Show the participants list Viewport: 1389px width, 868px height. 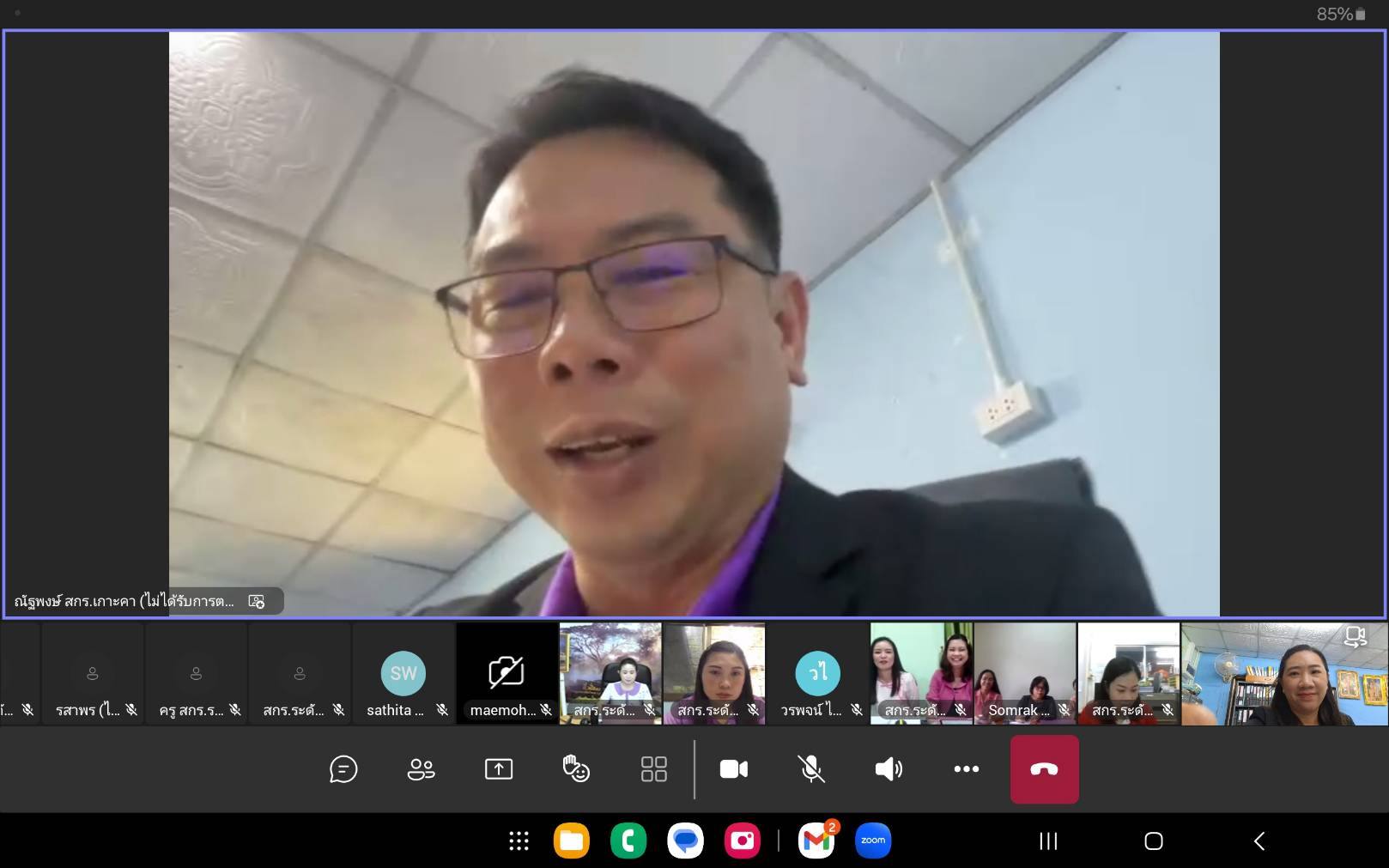[421, 769]
